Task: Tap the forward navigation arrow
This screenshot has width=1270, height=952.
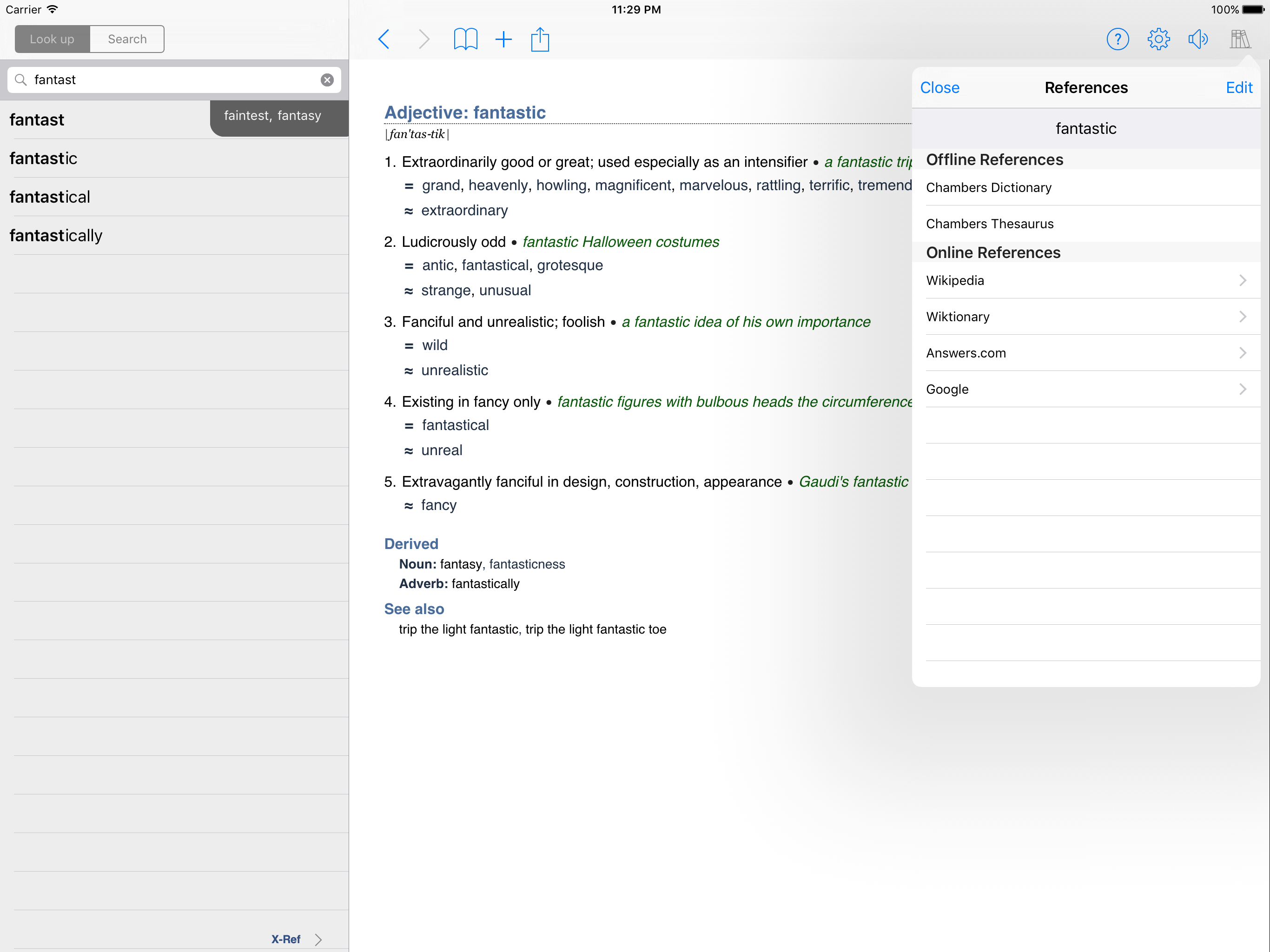Action: [x=423, y=40]
